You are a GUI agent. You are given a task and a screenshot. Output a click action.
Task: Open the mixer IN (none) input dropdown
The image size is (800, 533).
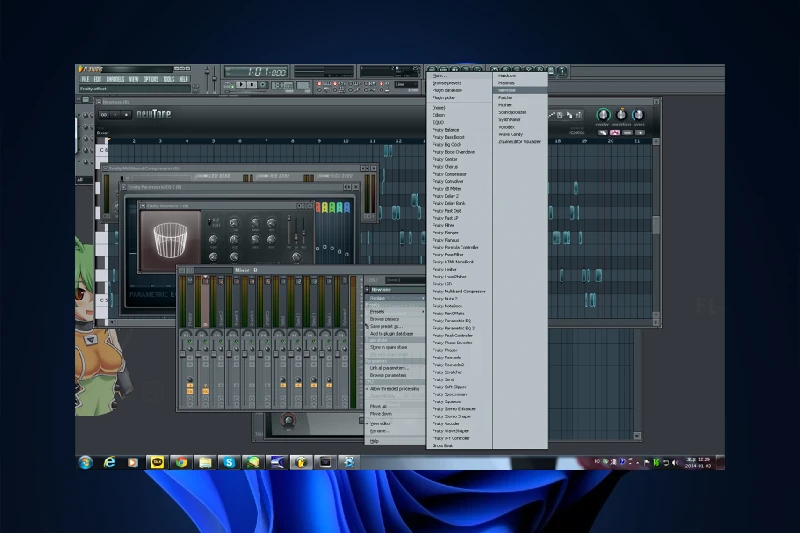[406, 280]
